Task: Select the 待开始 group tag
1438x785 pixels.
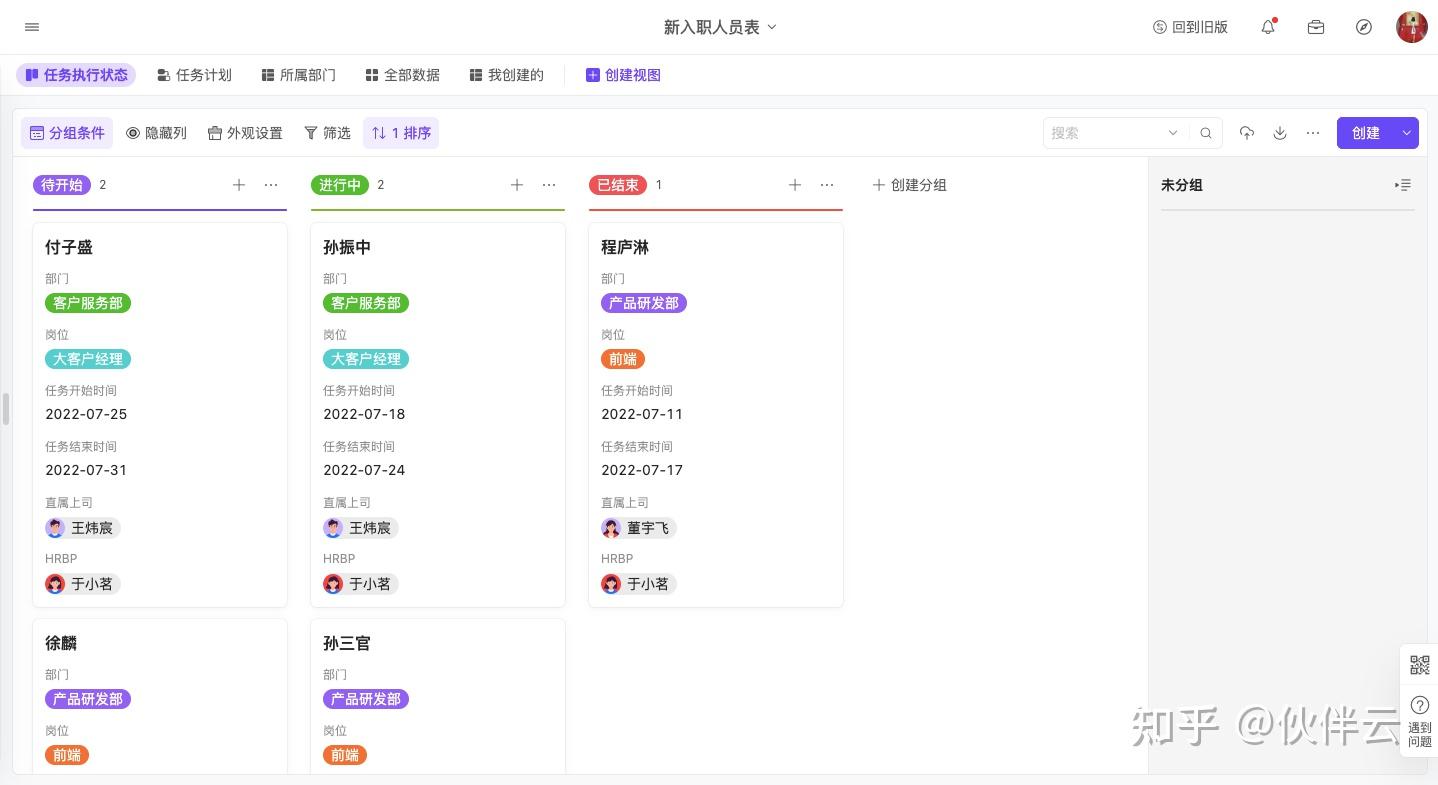Action: (62, 185)
